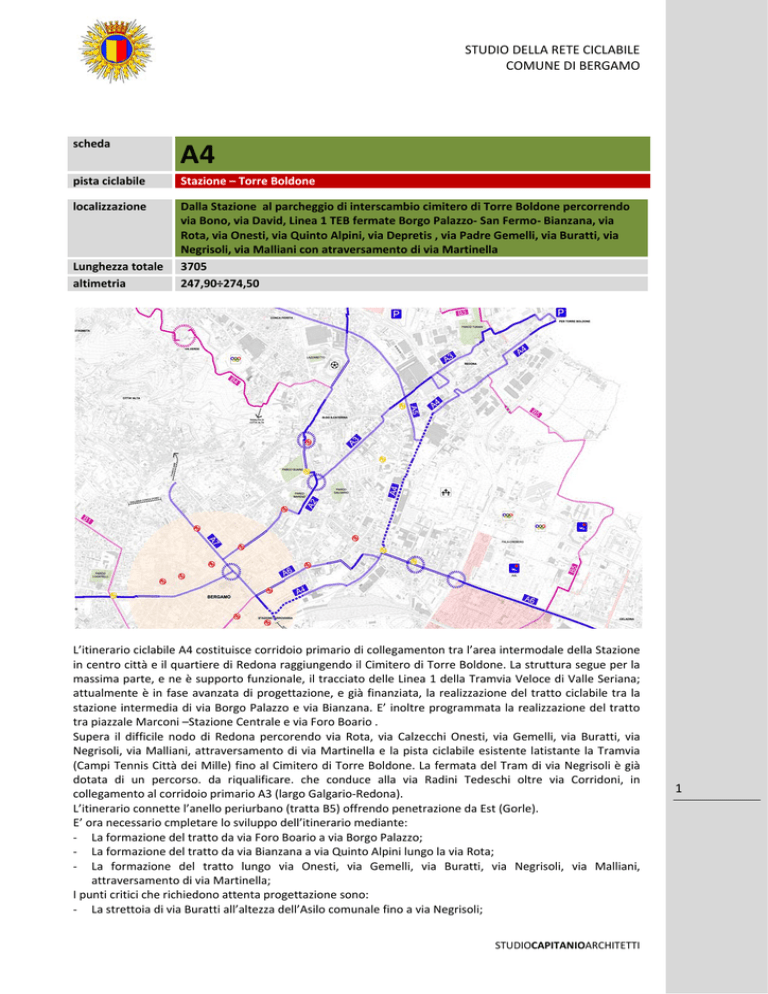Select the A8 route label on the map
This screenshot has width=768, height=994.
287,571
